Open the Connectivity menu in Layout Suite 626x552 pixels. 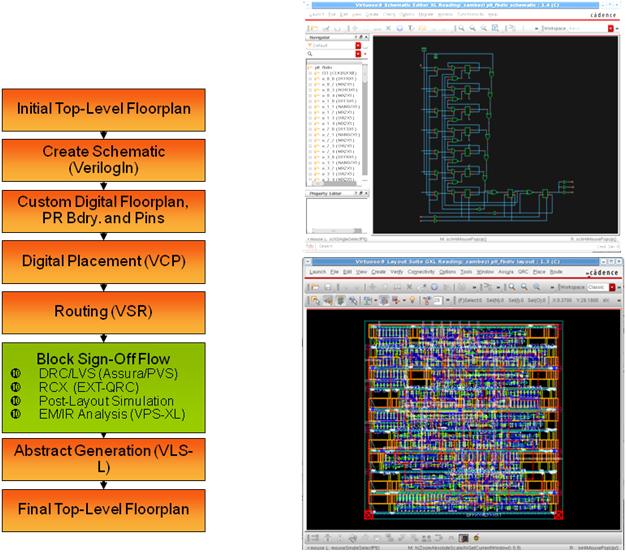(421, 272)
